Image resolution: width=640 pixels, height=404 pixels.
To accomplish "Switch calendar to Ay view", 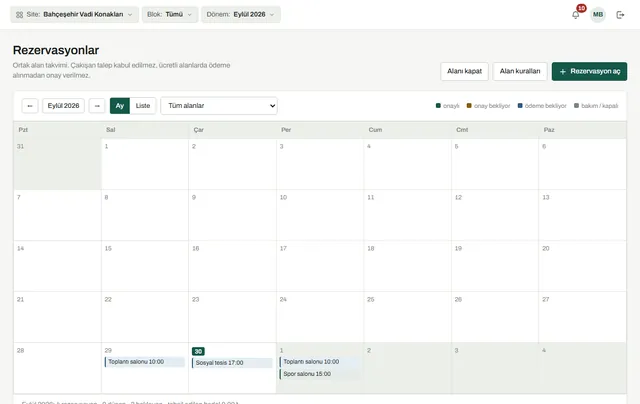I will point(120,106).
